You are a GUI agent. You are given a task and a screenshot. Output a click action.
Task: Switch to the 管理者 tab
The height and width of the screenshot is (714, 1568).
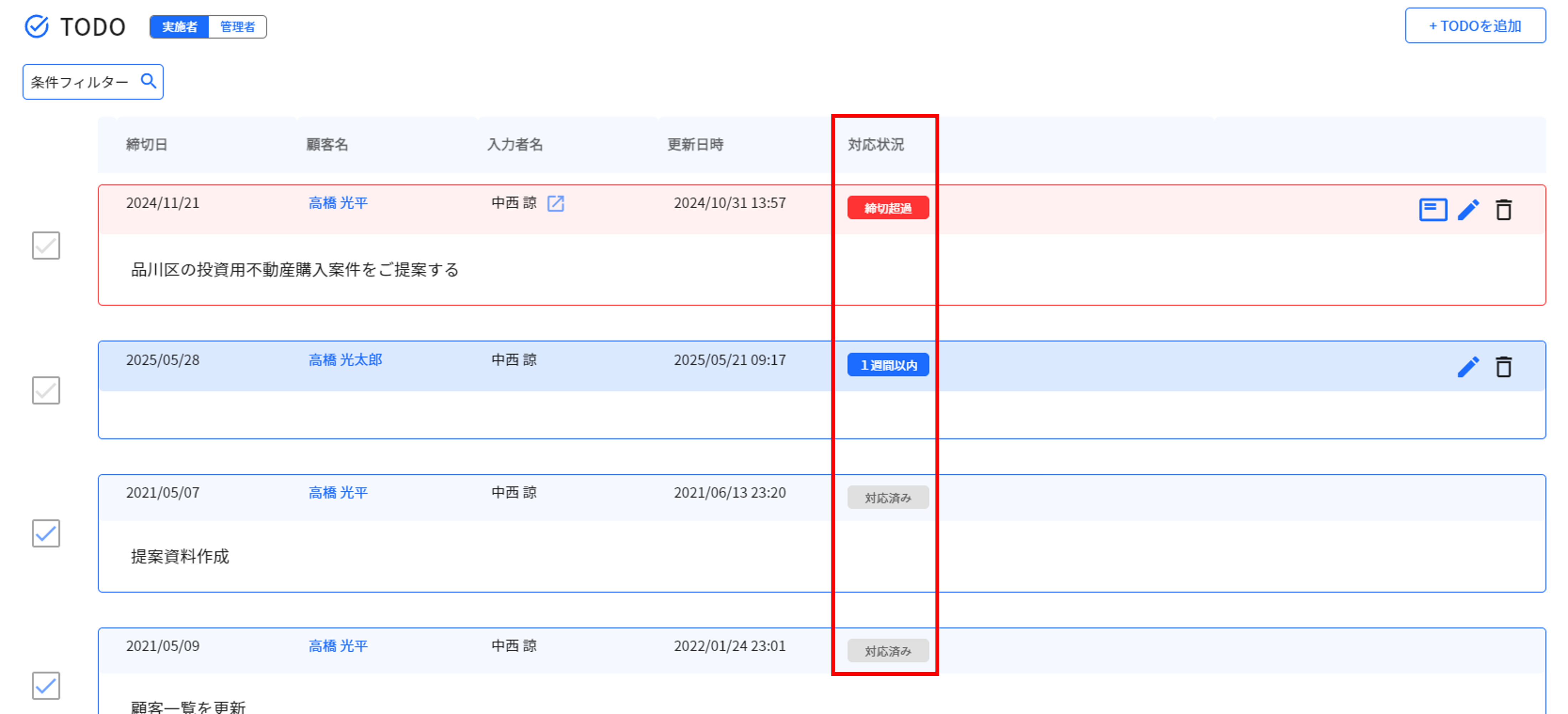[x=237, y=27]
